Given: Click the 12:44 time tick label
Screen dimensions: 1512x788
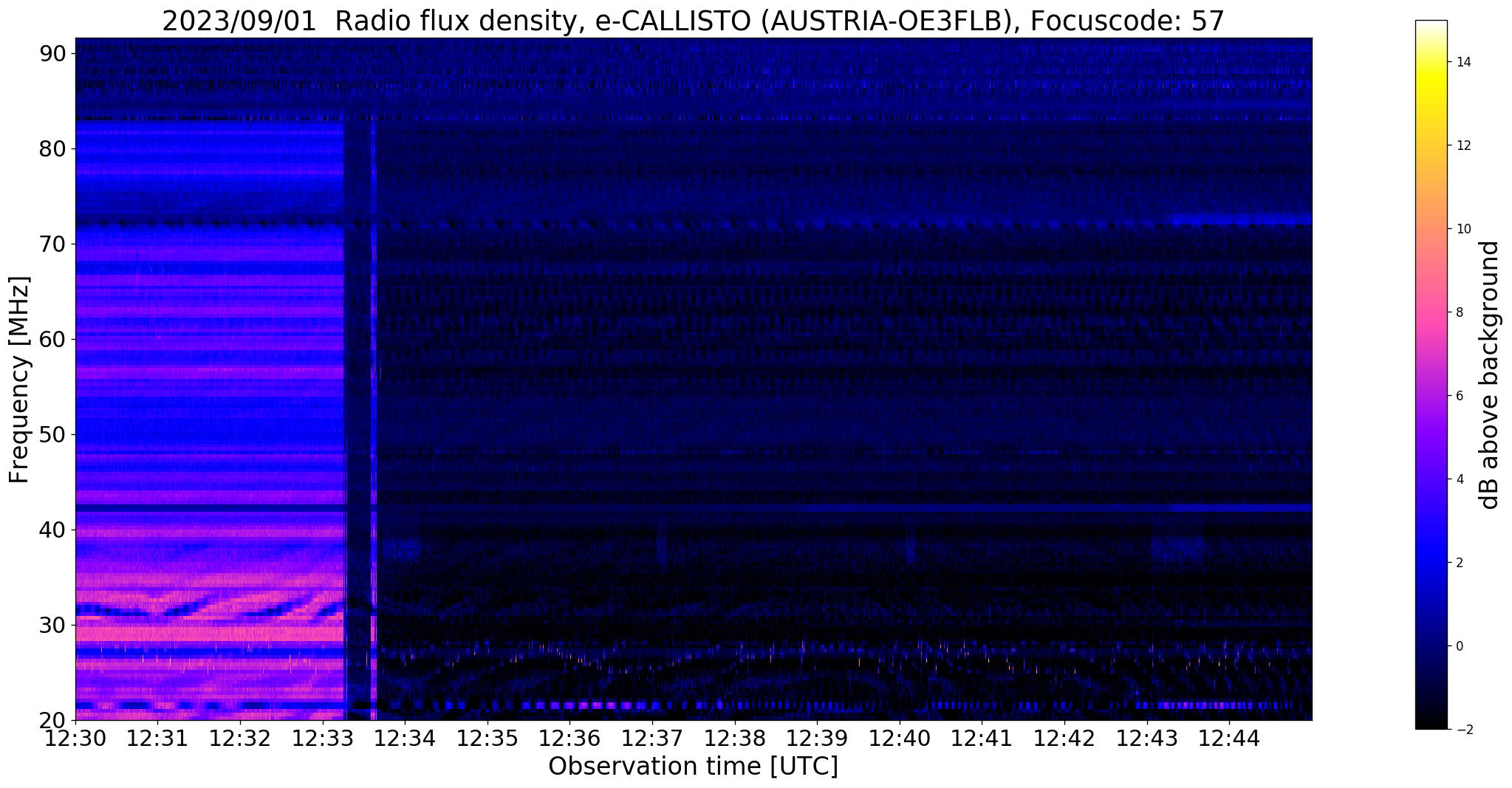Looking at the screenshot, I should 1229,738.
